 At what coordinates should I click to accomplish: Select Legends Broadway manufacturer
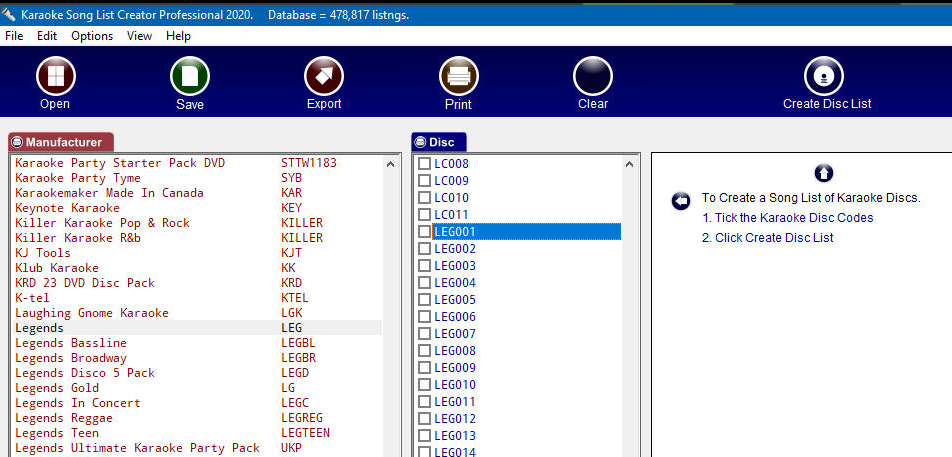pyautogui.click(x=197, y=357)
